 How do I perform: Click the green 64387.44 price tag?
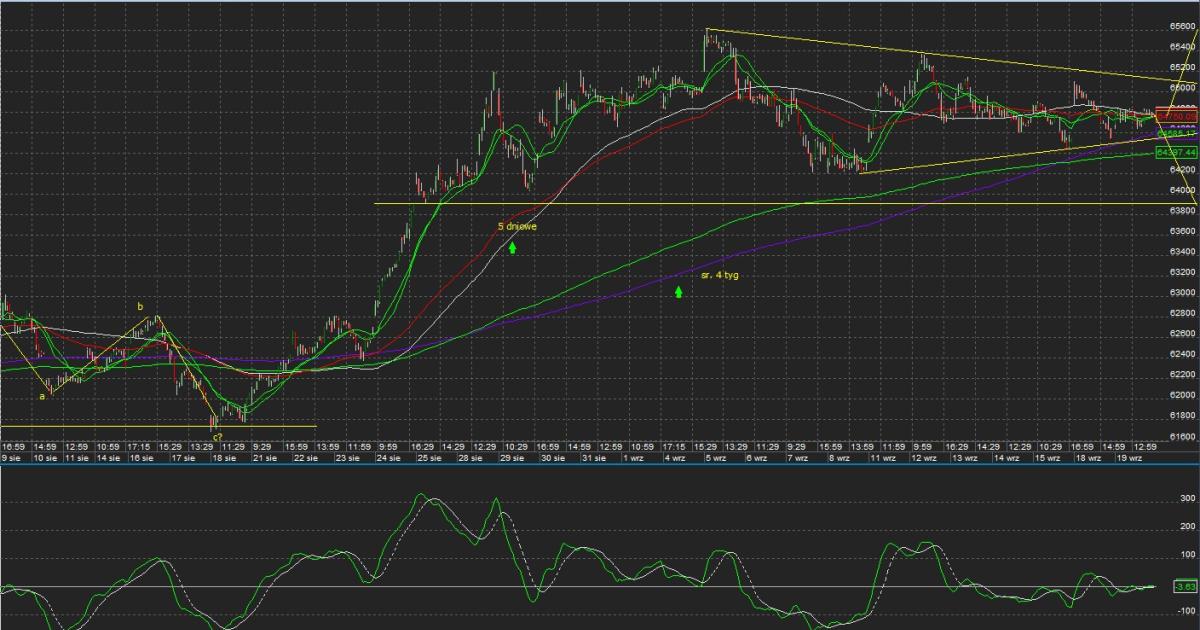point(1176,152)
